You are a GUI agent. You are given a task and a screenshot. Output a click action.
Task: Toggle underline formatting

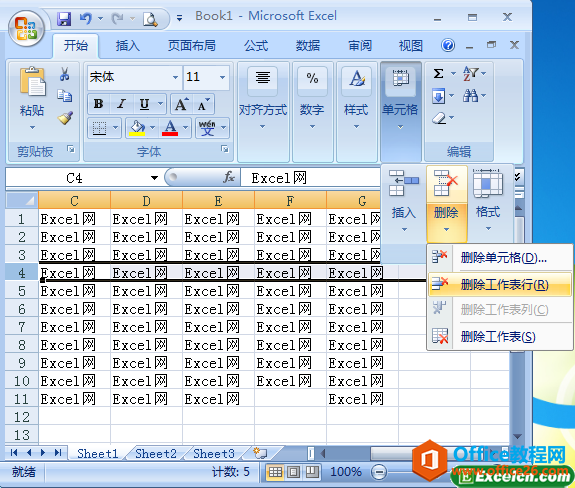144,104
